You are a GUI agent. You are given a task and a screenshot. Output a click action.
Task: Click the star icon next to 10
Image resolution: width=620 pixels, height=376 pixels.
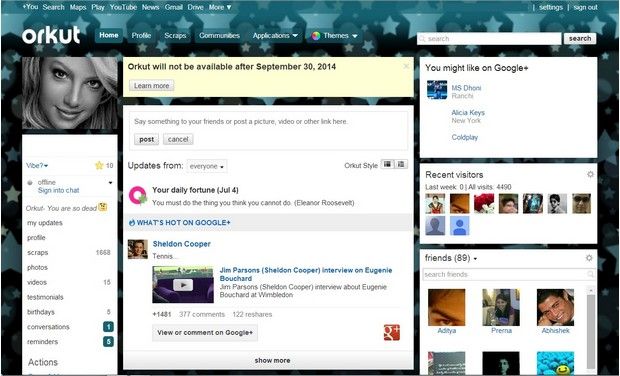[99, 166]
